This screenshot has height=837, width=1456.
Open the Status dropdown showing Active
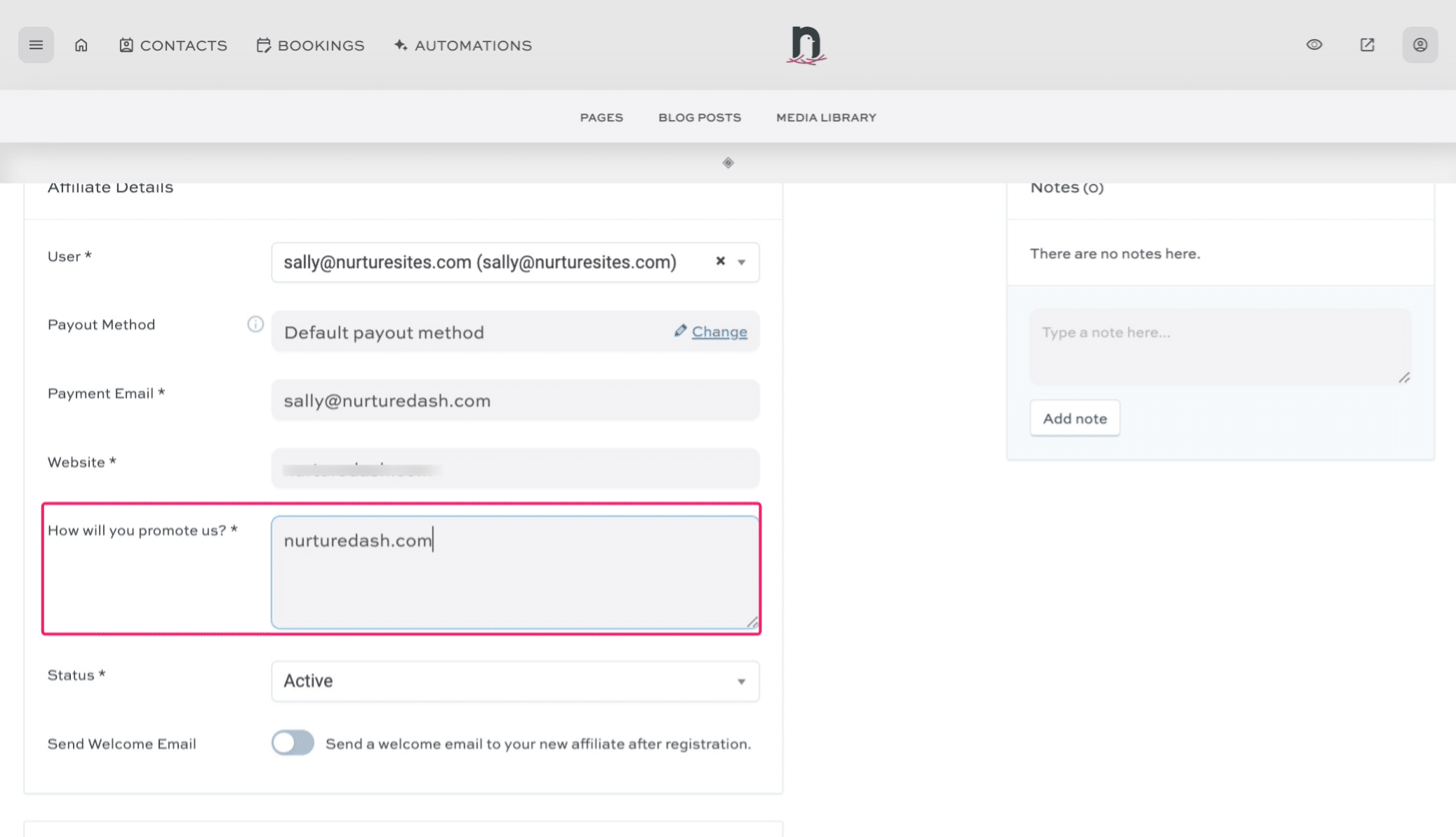tap(515, 681)
